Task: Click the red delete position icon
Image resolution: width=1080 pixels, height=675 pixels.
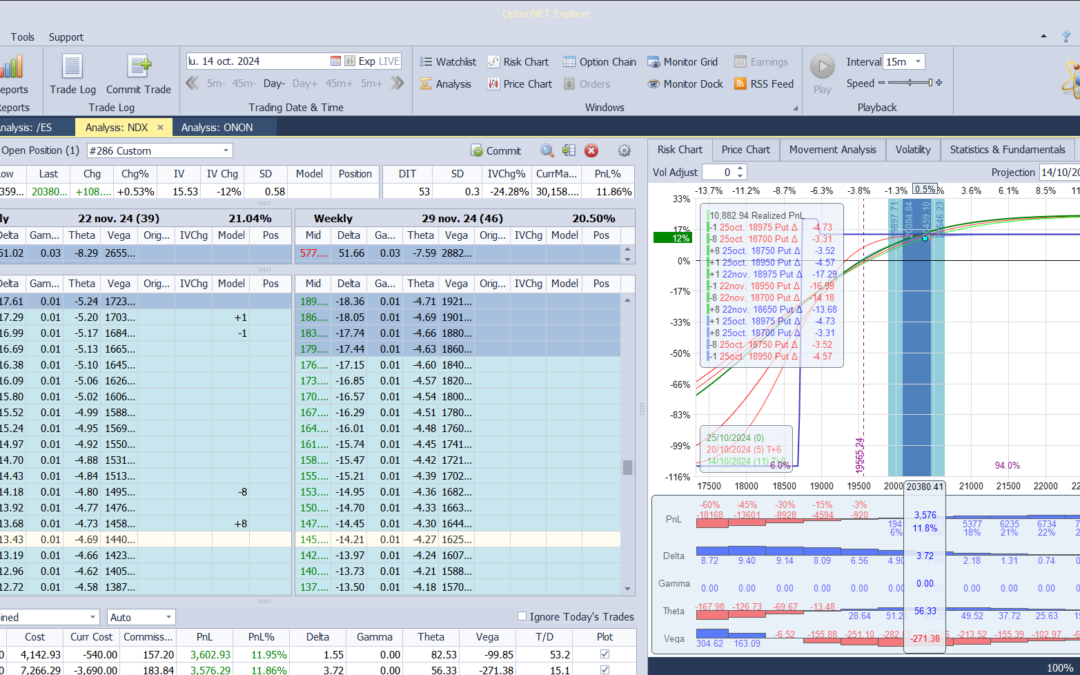Action: (591, 151)
